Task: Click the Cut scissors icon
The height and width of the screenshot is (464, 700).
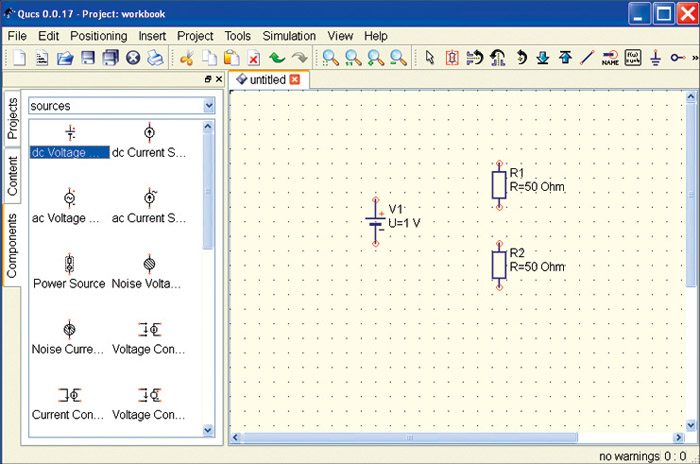Action: 187,58
